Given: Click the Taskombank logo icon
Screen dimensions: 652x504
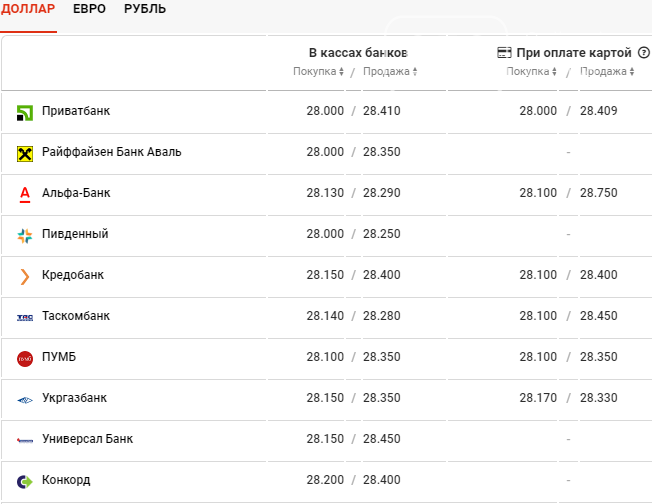Looking at the screenshot, I should click(25, 317).
